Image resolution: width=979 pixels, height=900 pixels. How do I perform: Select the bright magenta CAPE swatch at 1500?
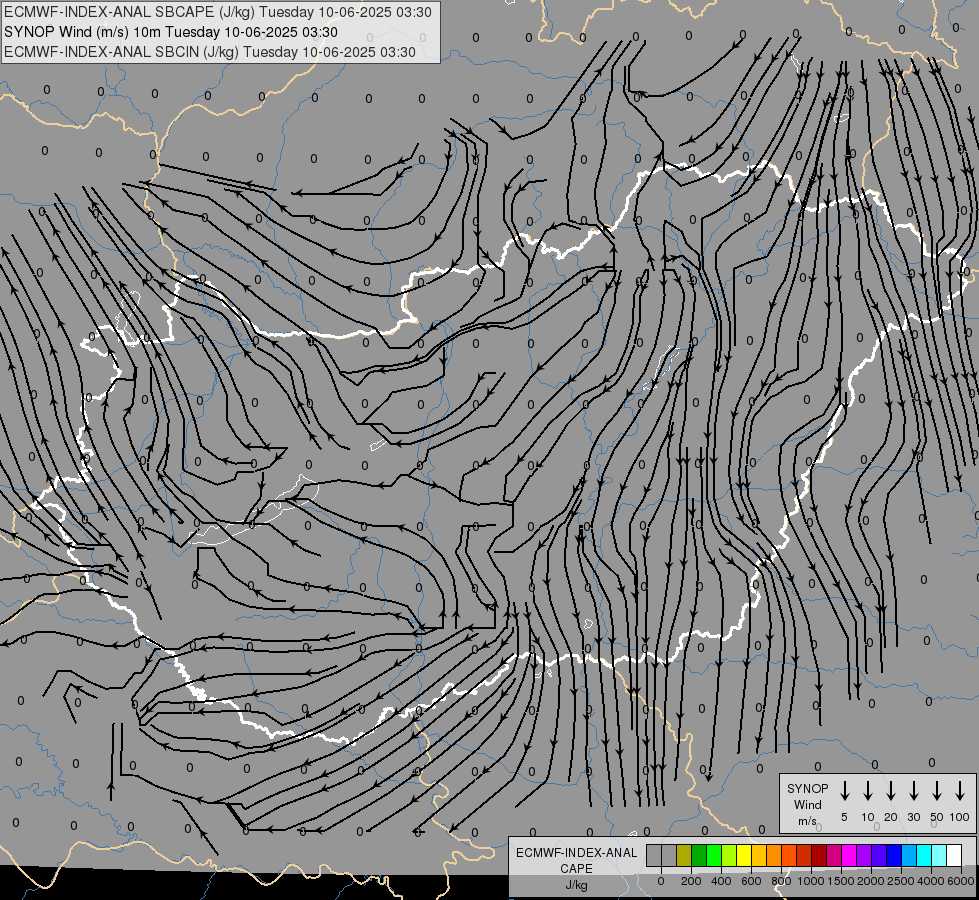pyautogui.click(x=850, y=855)
